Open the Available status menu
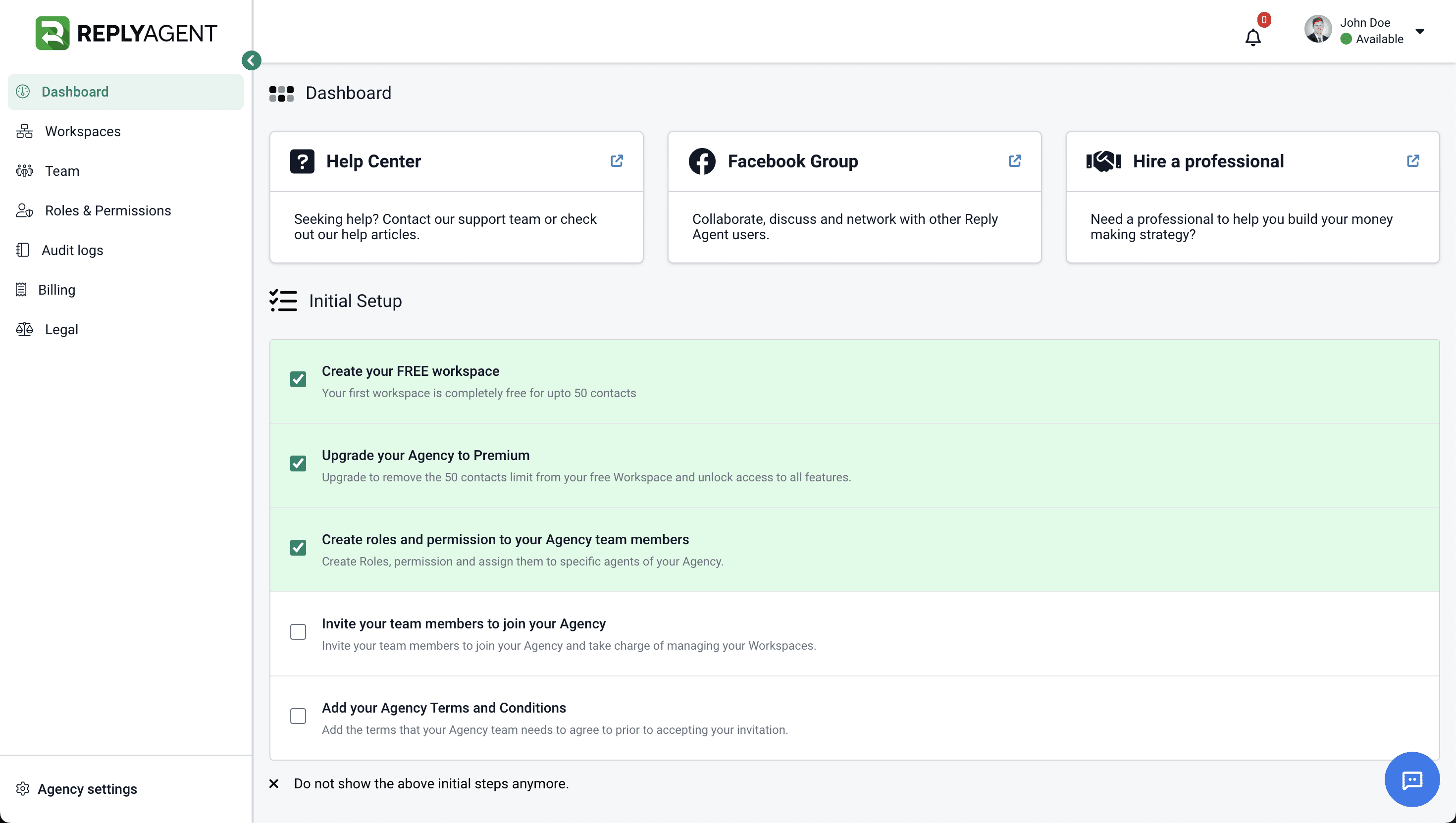The width and height of the screenshot is (1456, 823). click(x=1372, y=39)
